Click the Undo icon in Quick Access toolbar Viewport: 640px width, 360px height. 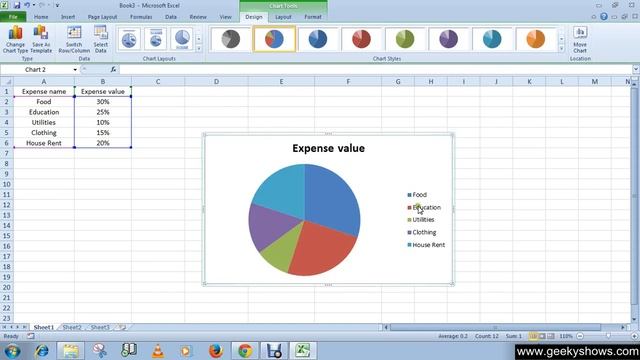[x=27, y=5]
